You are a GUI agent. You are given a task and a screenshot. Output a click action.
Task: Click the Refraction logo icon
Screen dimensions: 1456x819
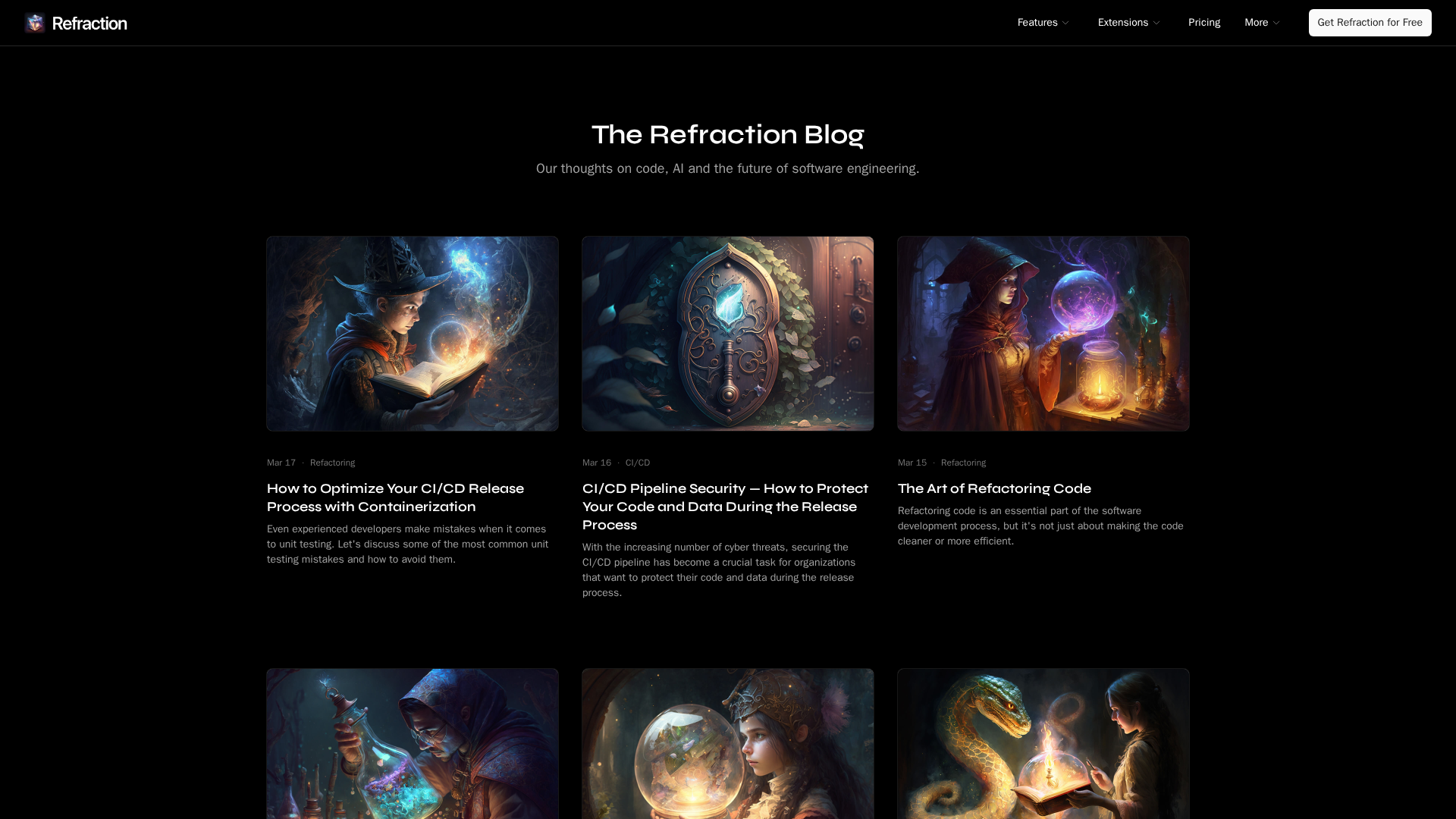[35, 23]
